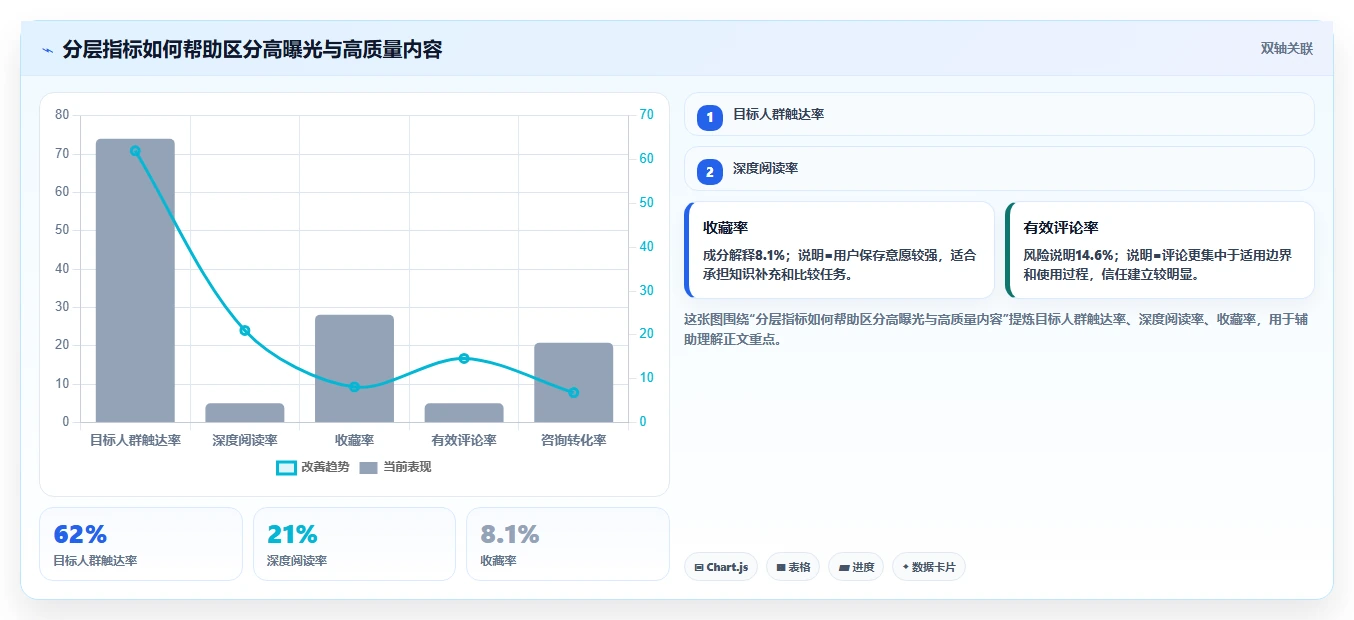Click the icon inside the 表格 chip
The image size is (1354, 620).
pos(781,568)
